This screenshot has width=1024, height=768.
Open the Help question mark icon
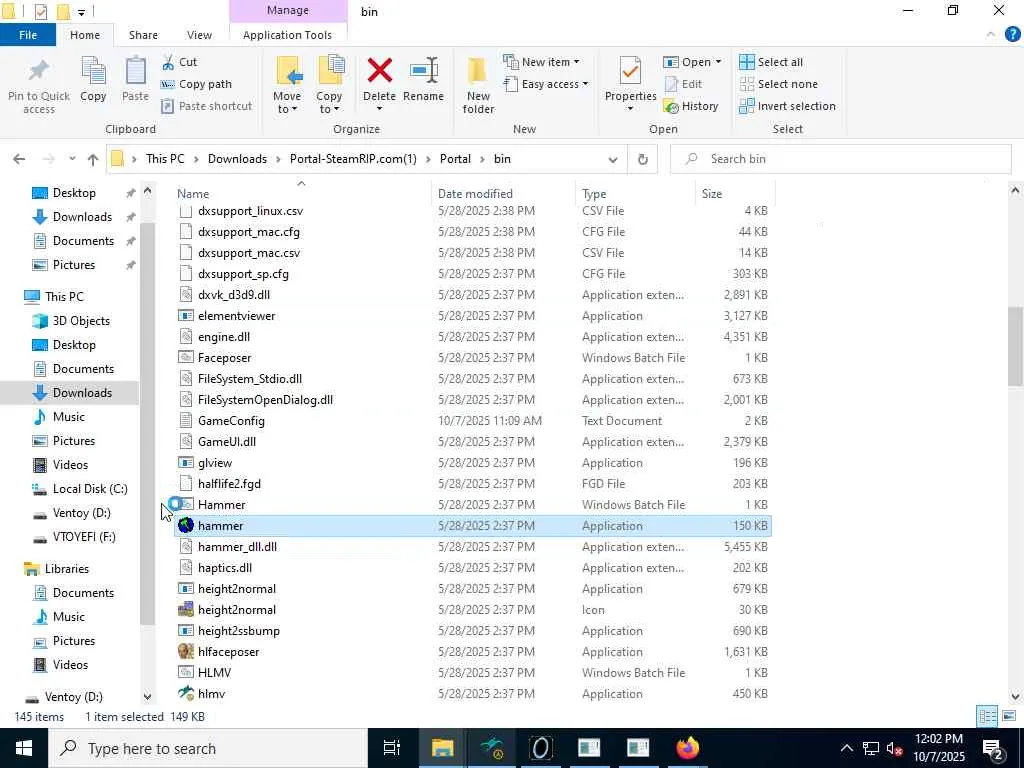(1012, 35)
